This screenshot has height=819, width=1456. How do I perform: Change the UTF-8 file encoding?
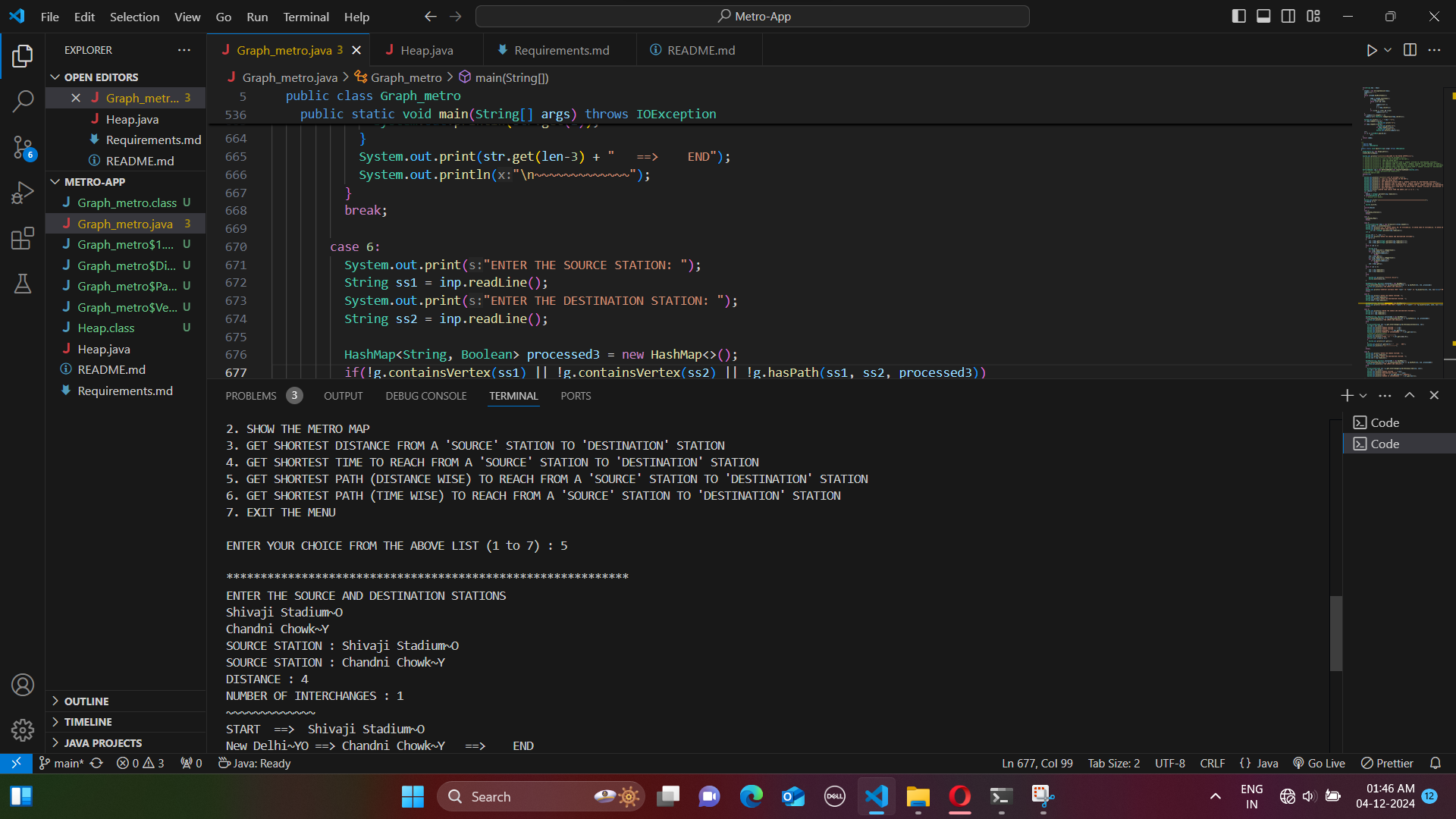[1169, 763]
